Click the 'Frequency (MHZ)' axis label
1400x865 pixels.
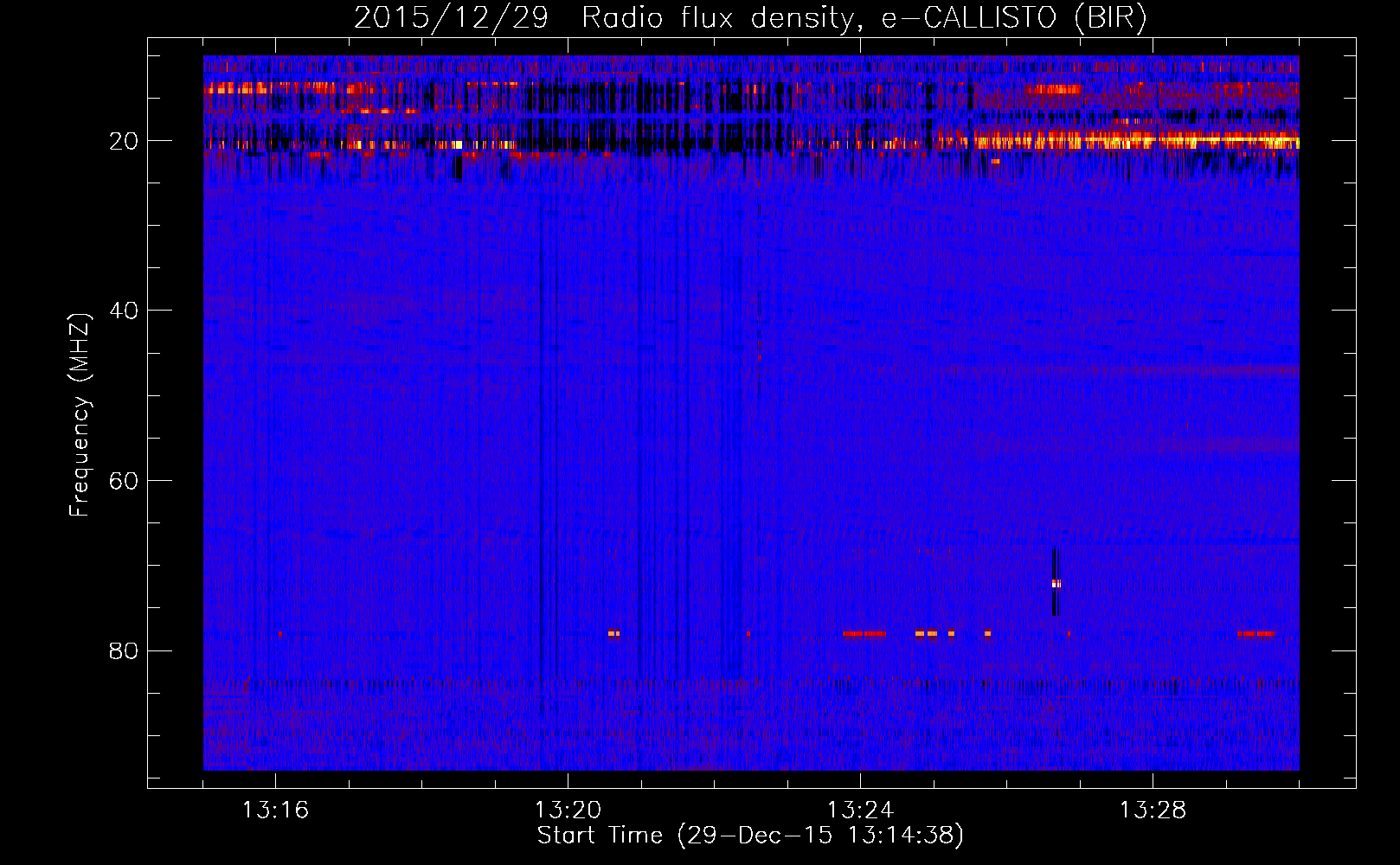tap(80, 416)
